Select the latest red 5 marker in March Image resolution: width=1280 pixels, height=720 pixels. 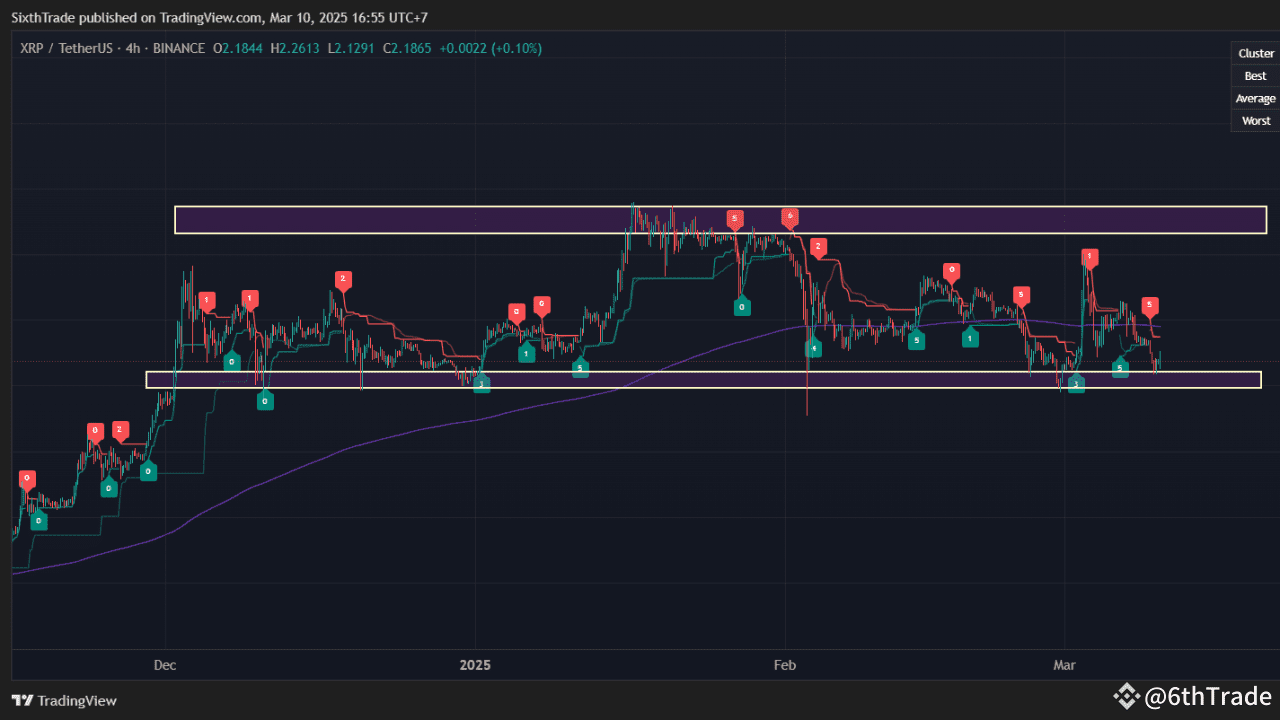pyautogui.click(x=1150, y=305)
